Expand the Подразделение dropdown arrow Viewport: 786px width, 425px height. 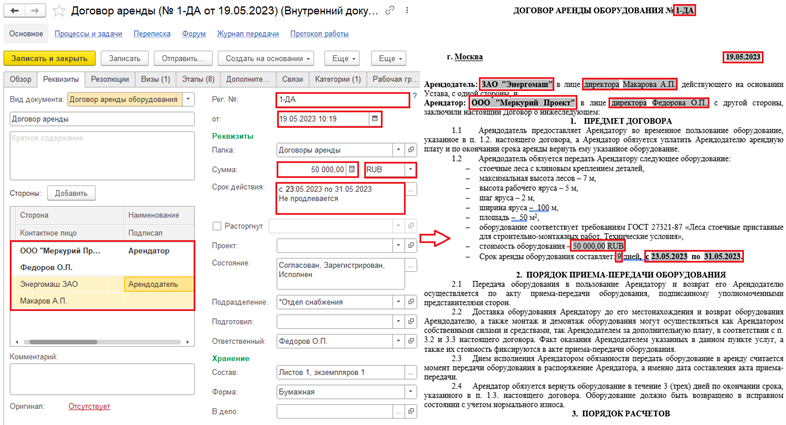399,302
